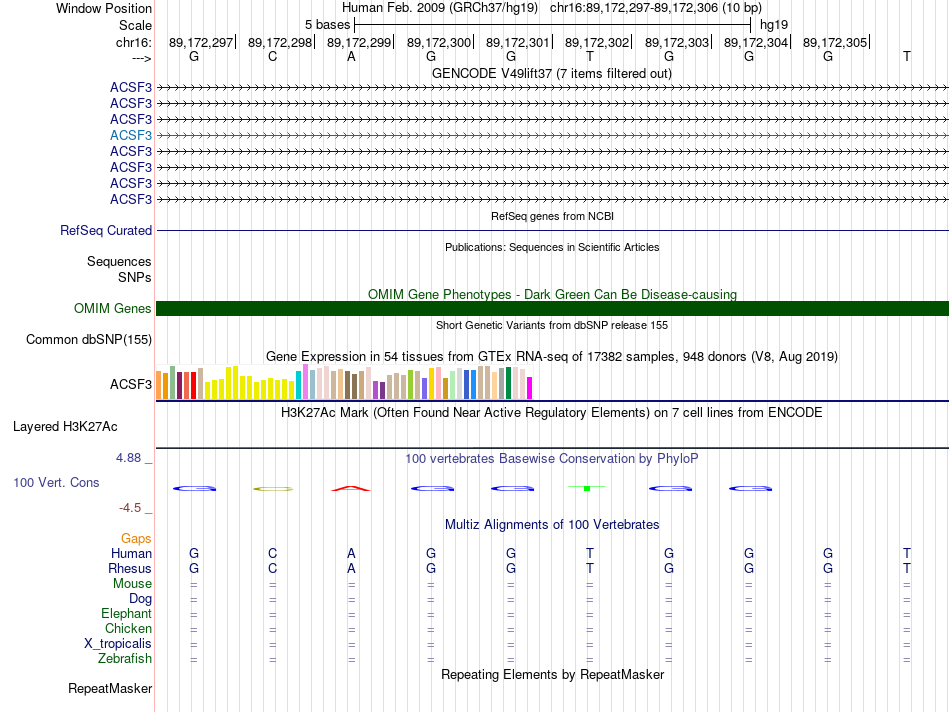The image size is (950, 712).
Task: Click the dark green OMIM gene bar
Action: click(x=552, y=308)
